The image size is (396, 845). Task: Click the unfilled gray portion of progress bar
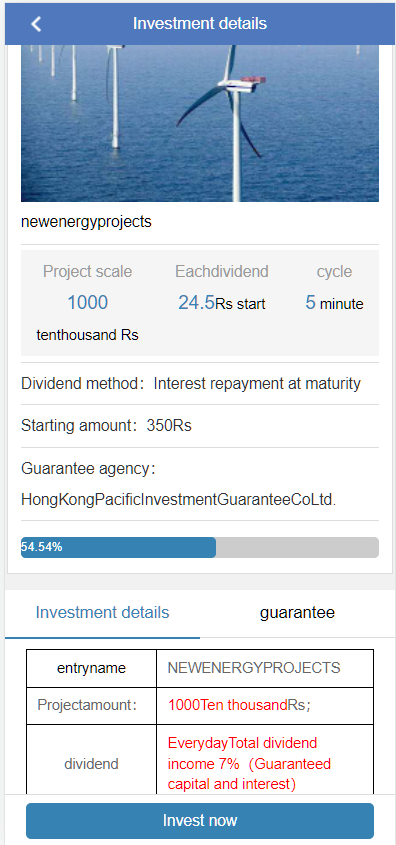pos(297,547)
